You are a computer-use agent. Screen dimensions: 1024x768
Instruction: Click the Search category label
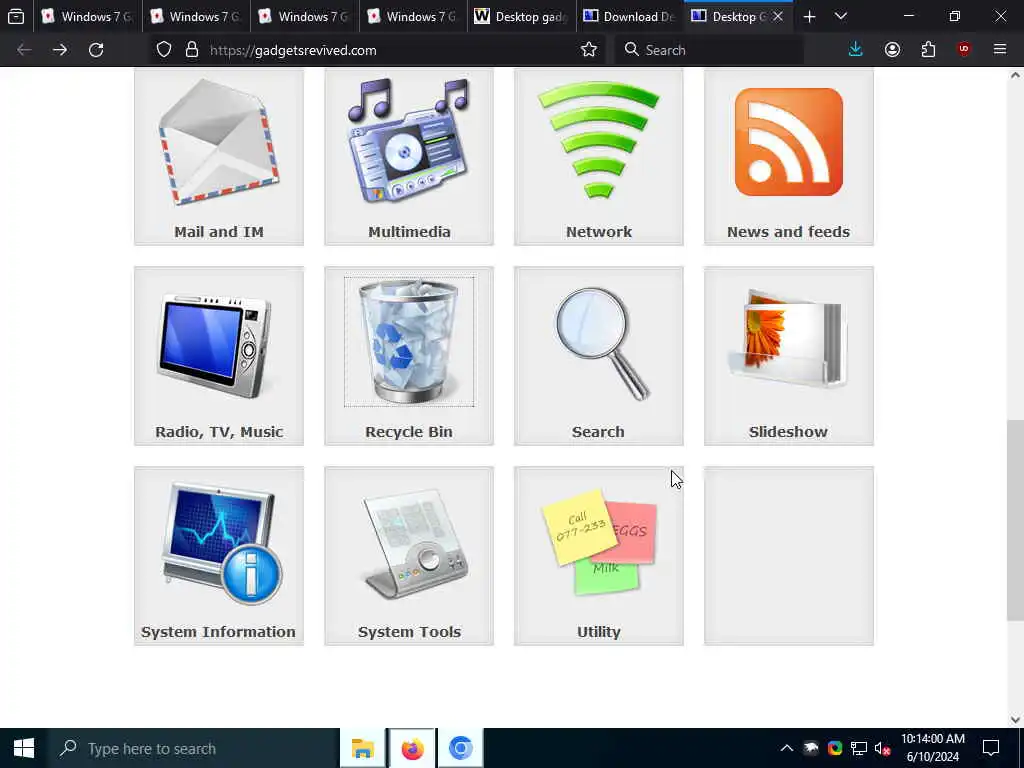[598, 432]
